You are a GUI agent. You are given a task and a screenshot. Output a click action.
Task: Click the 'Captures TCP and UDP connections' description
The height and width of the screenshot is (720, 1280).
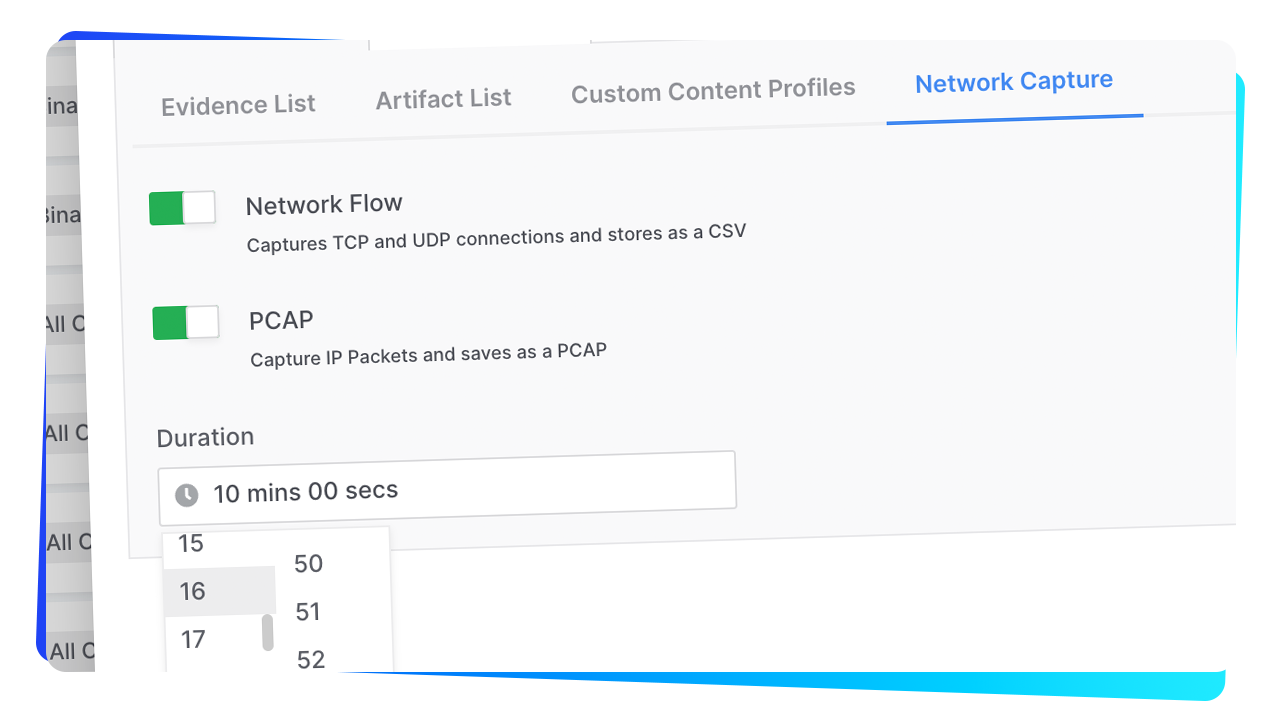point(496,238)
